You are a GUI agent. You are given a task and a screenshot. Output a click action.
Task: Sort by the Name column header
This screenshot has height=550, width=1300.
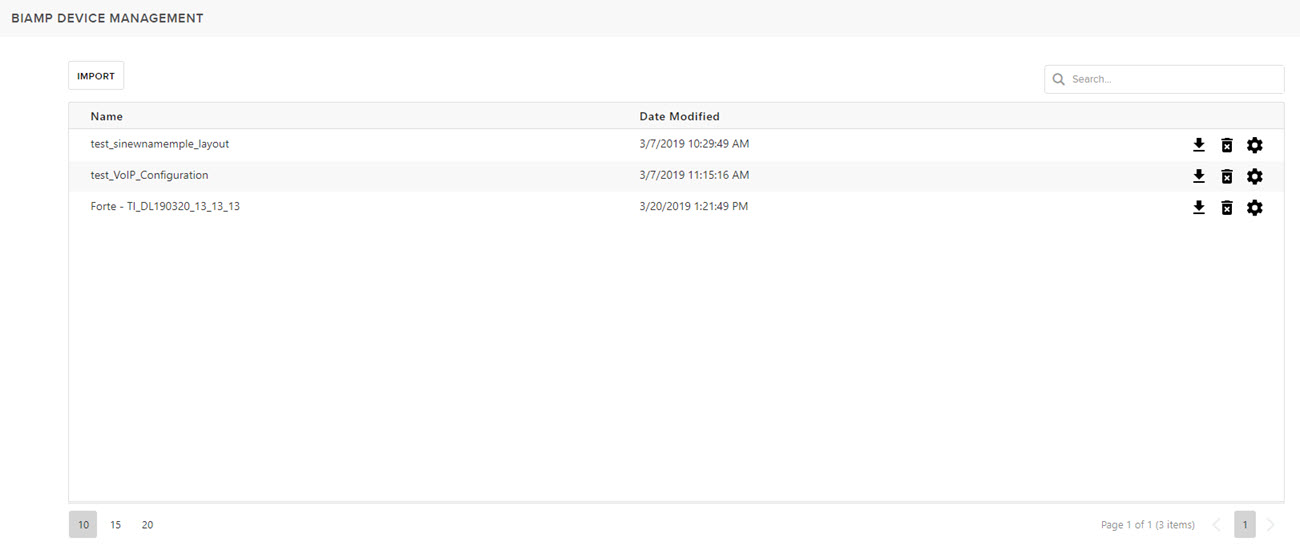[x=107, y=116]
